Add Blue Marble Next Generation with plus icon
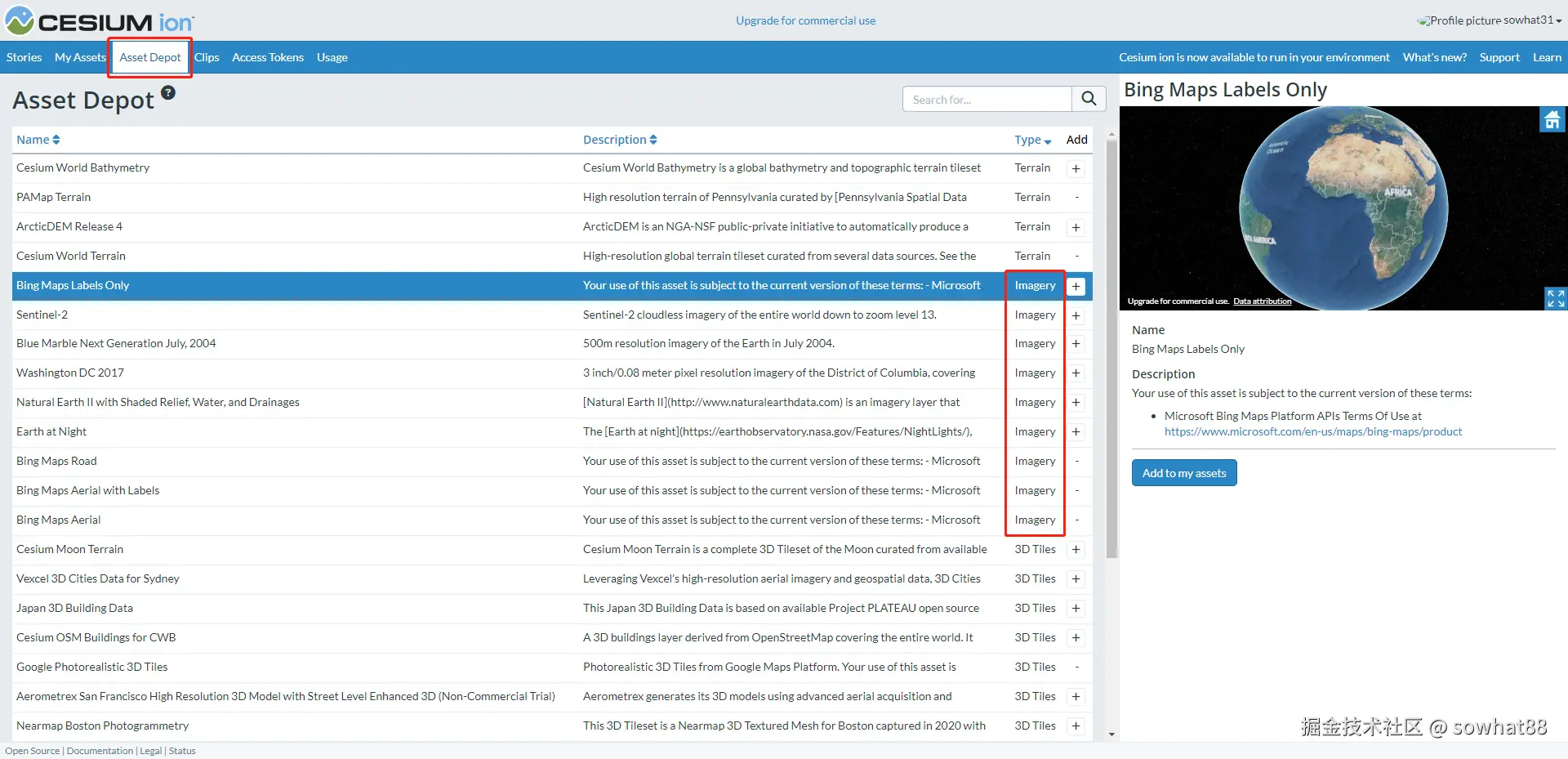The width and height of the screenshot is (1568, 759). pos(1076,344)
